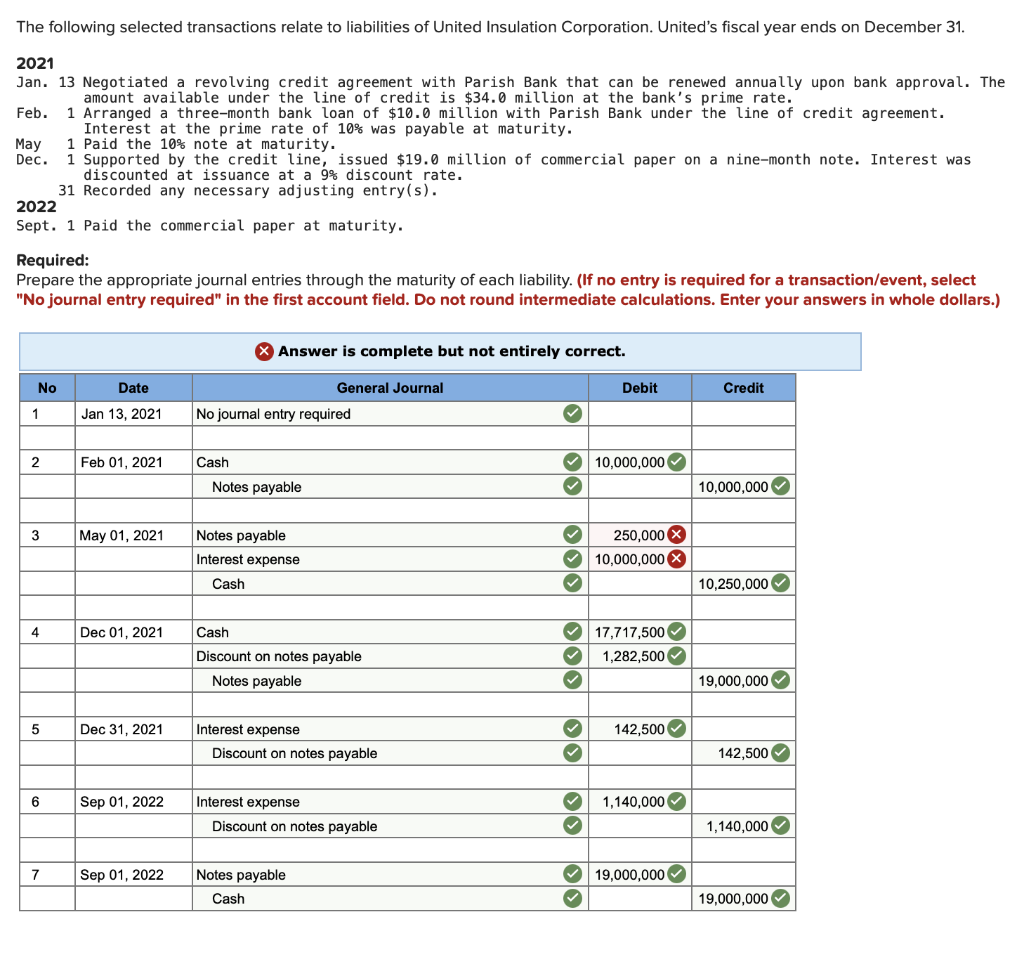Click the Debit column header
Viewport: 1024px width, 957px height.
[640, 387]
